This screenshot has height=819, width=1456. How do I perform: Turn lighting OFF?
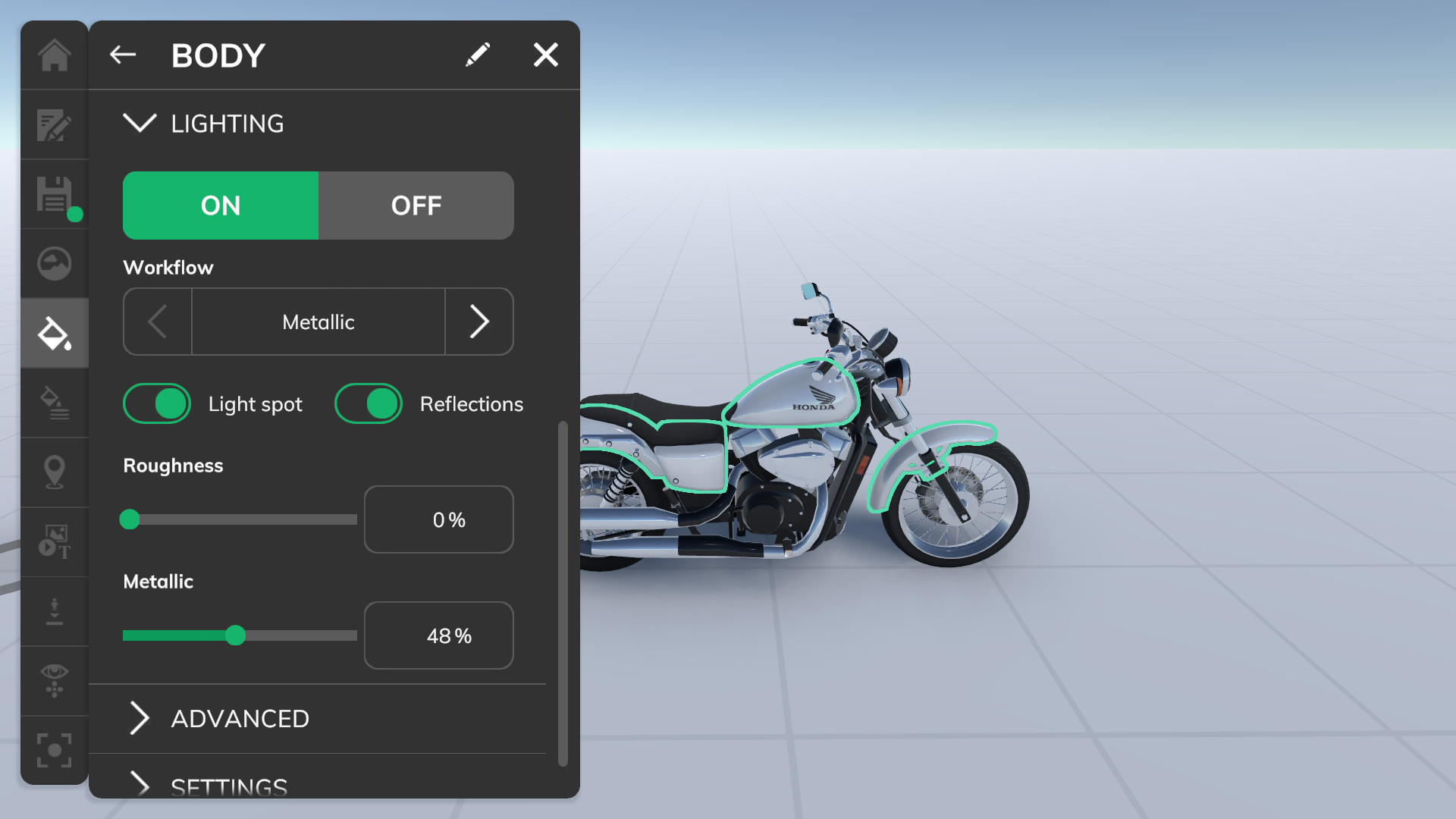(x=416, y=206)
